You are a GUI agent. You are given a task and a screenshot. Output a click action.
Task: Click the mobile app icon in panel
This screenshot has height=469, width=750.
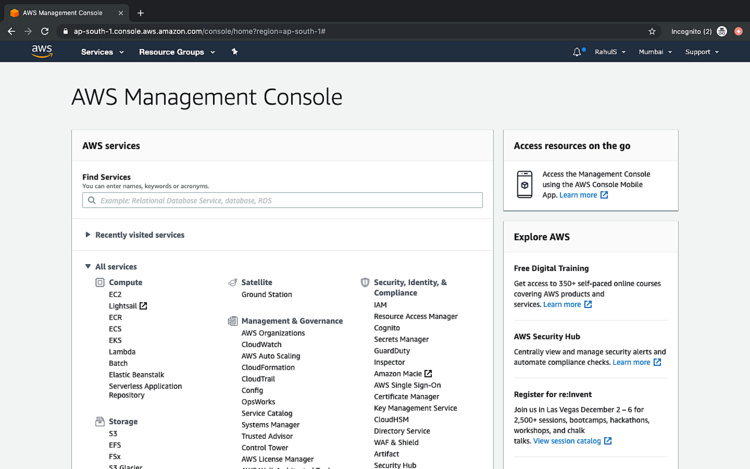[x=525, y=184]
